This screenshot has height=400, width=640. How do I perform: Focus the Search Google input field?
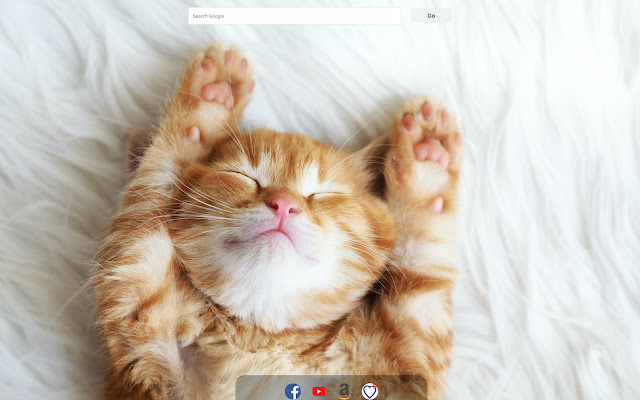294,16
